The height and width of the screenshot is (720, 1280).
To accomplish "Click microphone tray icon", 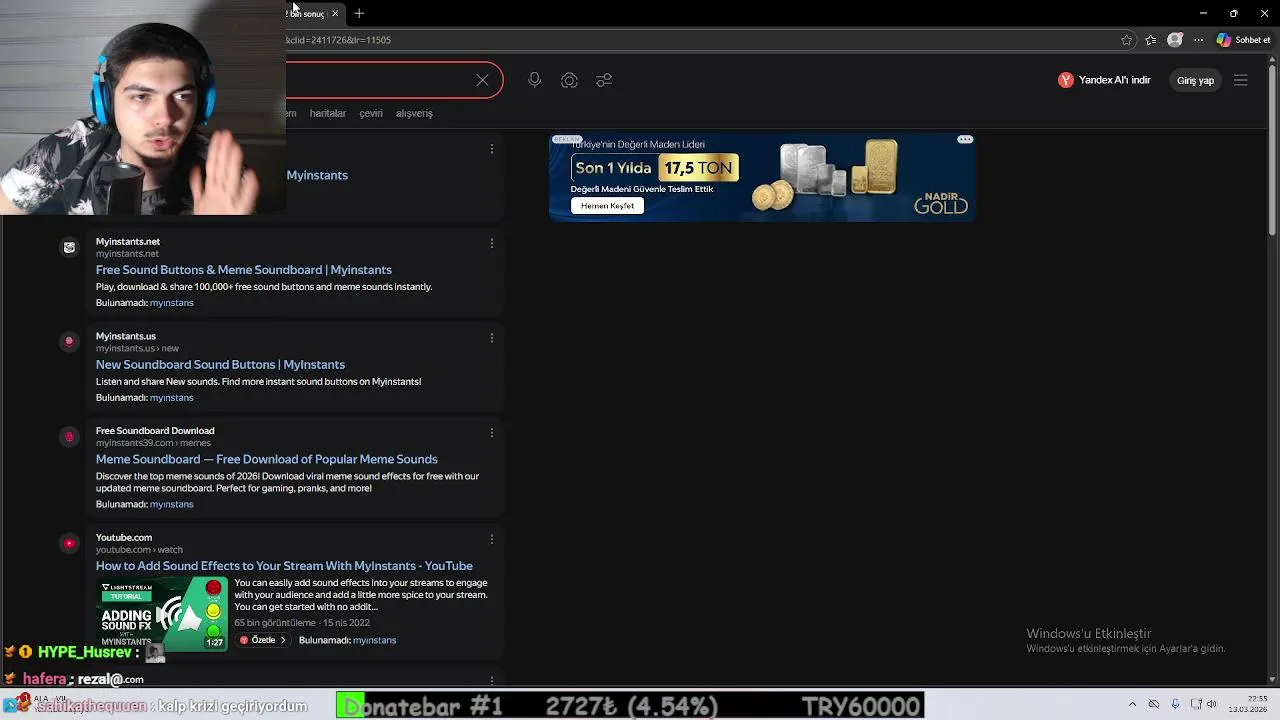I will pyautogui.click(x=1175, y=704).
